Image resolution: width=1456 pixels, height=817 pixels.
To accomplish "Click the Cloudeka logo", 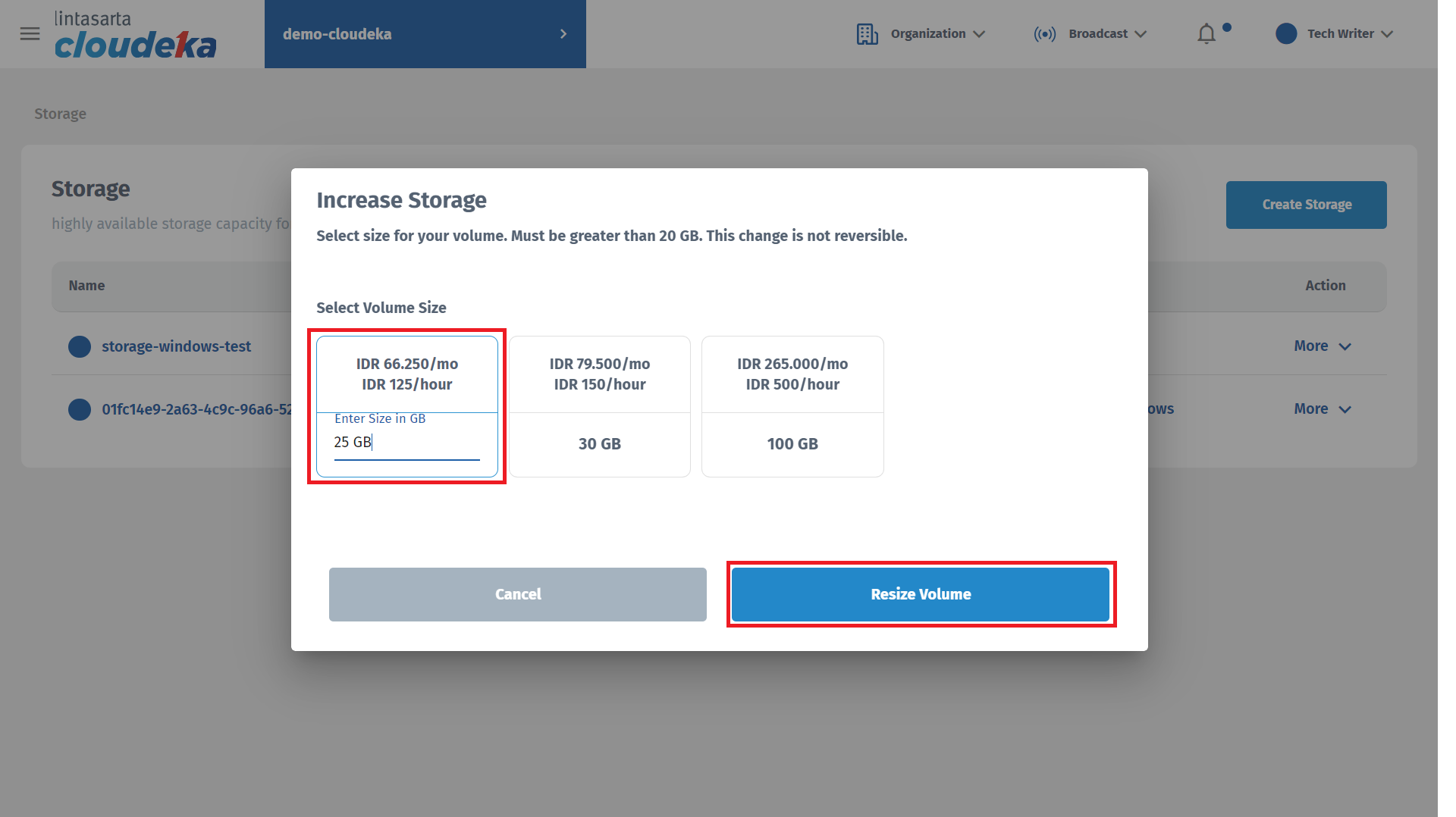I will (x=135, y=36).
